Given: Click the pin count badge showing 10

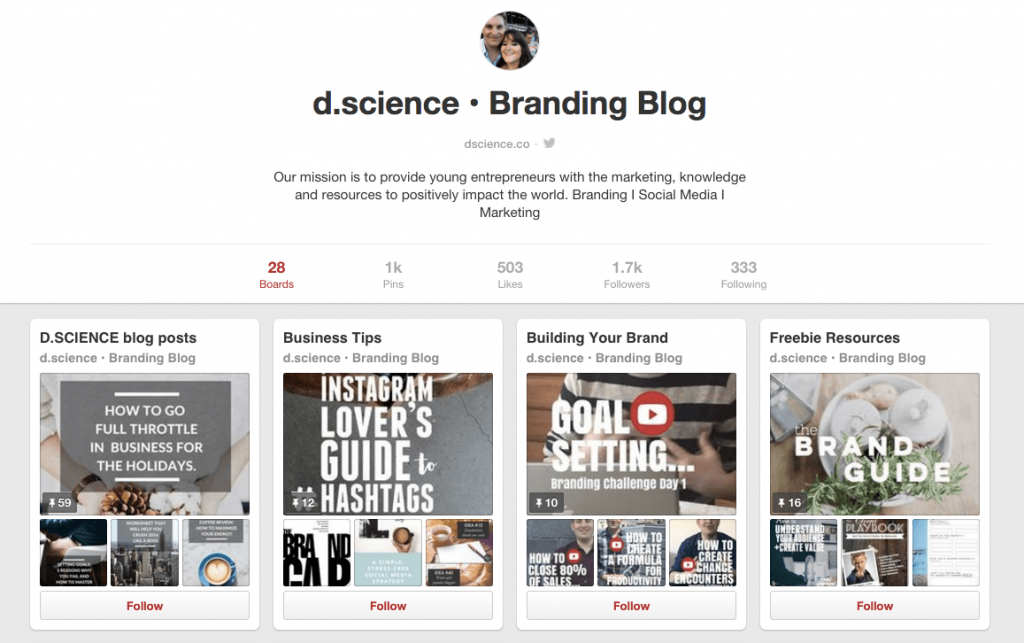Looking at the screenshot, I should tap(547, 503).
